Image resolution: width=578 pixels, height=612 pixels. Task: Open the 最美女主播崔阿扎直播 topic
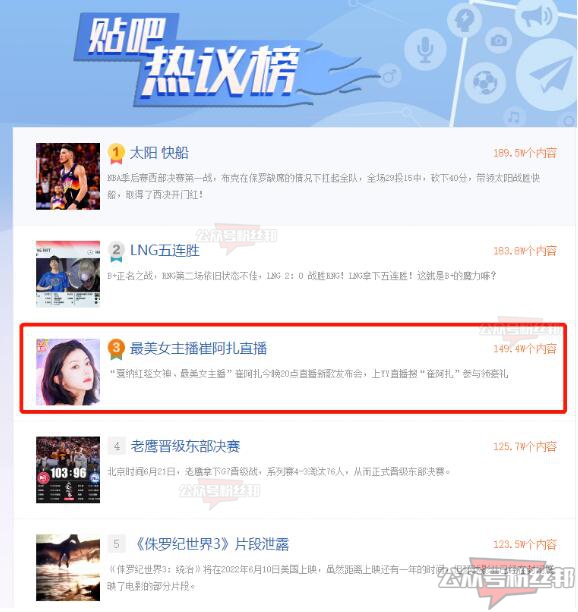point(198,349)
